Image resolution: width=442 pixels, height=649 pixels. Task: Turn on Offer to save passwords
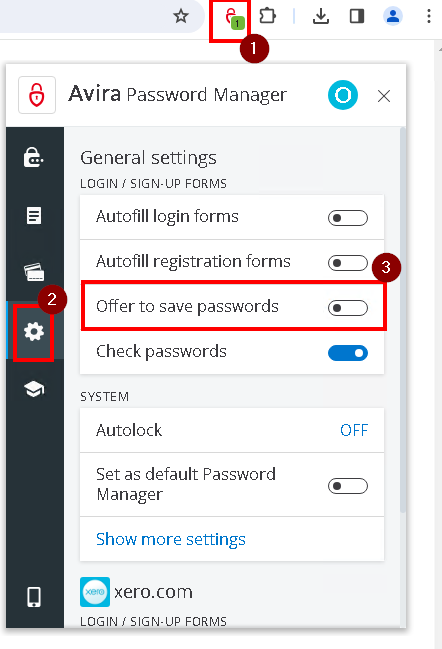(348, 308)
